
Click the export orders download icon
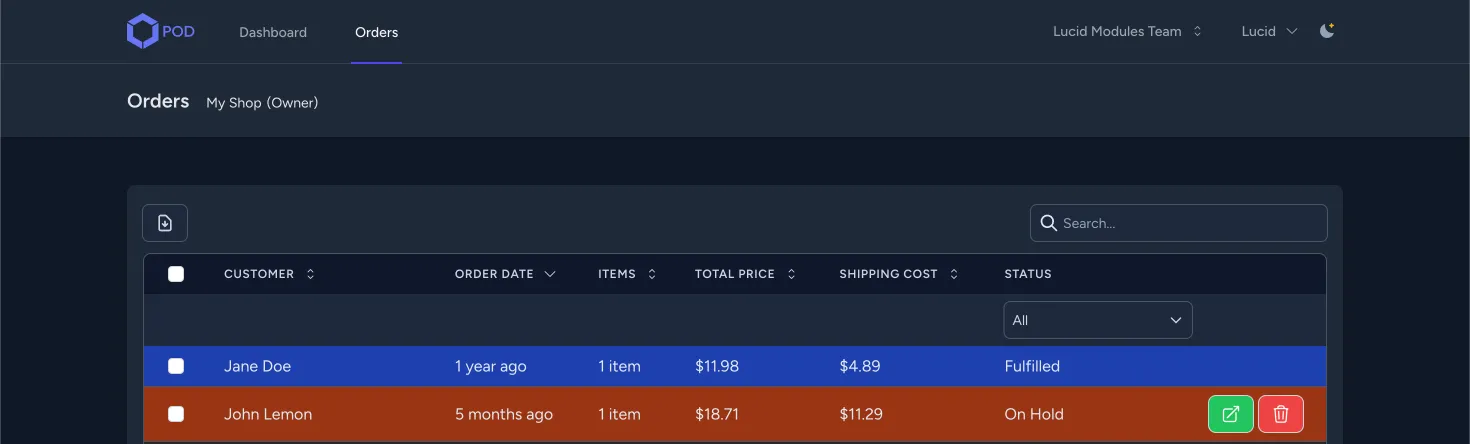pyautogui.click(x=165, y=223)
